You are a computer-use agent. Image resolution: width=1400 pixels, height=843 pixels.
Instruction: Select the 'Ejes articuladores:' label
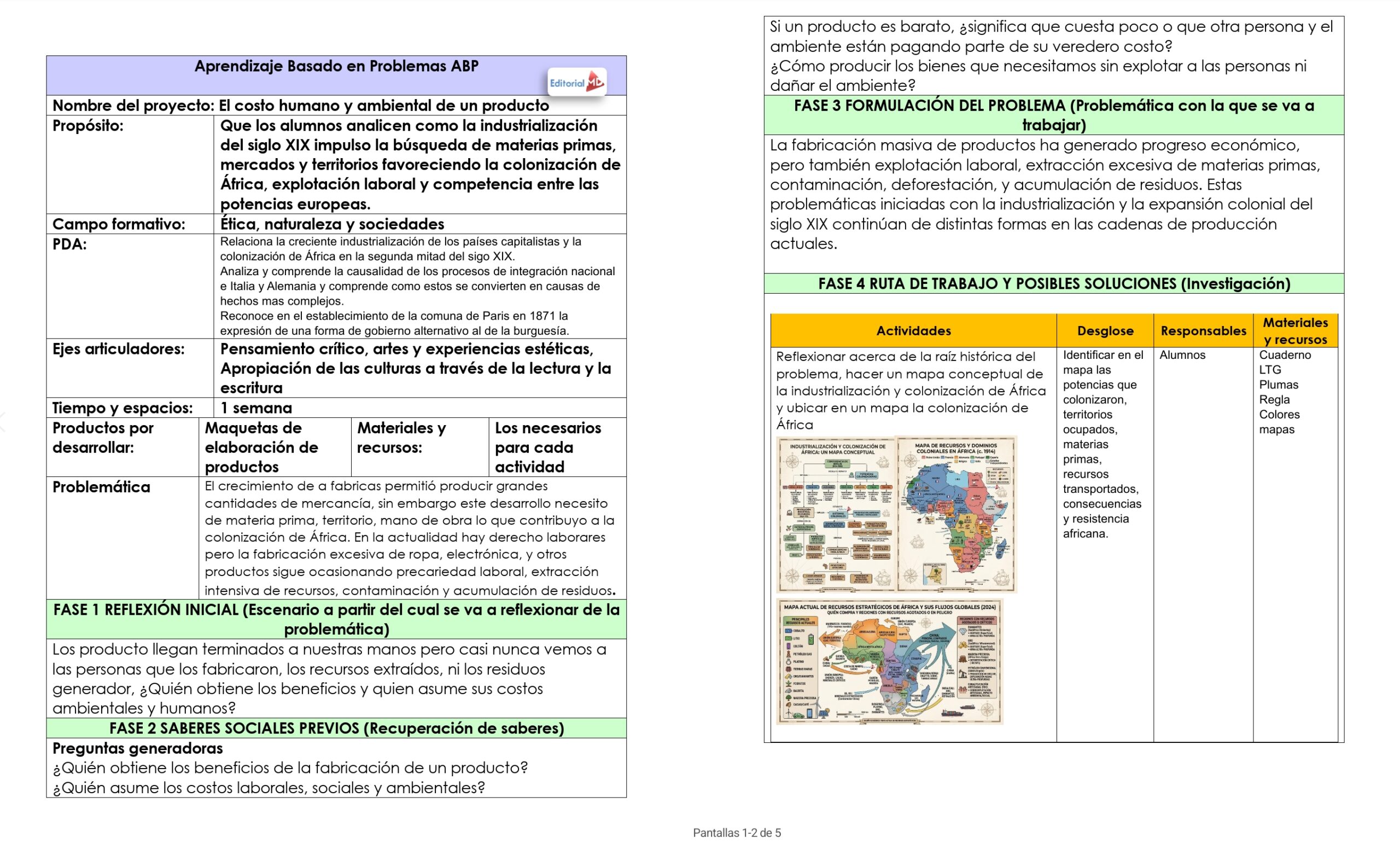(x=118, y=348)
